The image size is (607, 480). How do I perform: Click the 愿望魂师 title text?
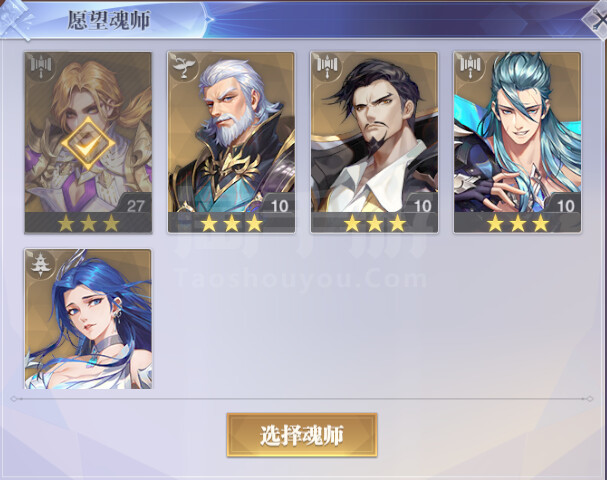pyautogui.click(x=109, y=20)
